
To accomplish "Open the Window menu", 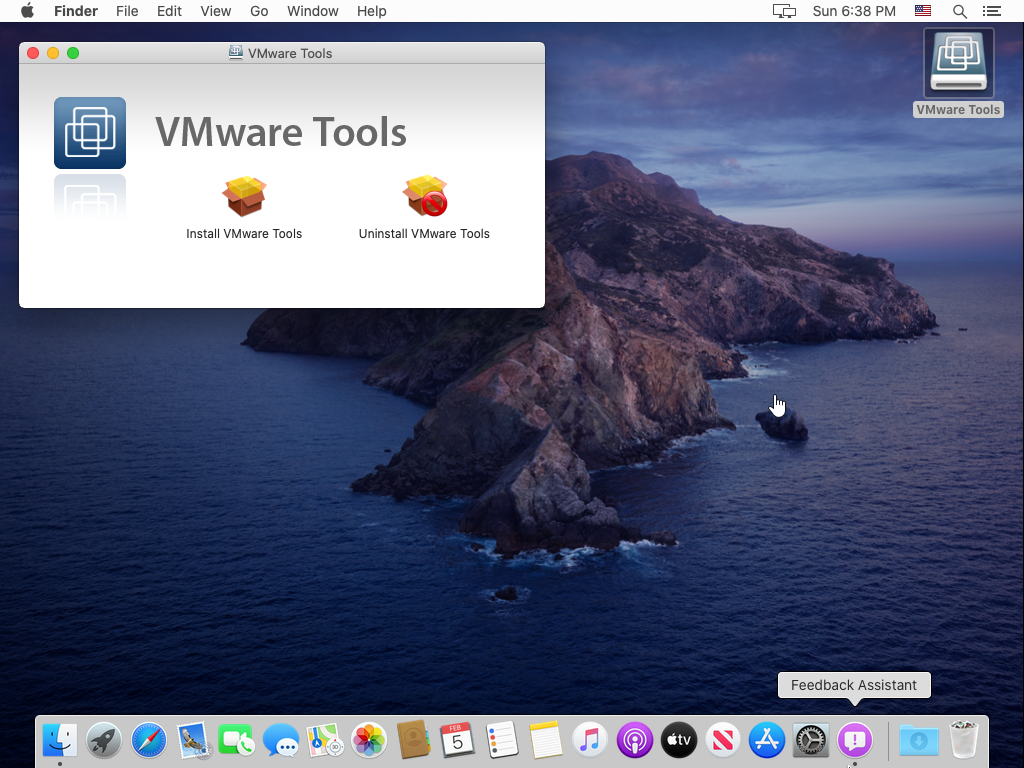I will [x=312, y=11].
